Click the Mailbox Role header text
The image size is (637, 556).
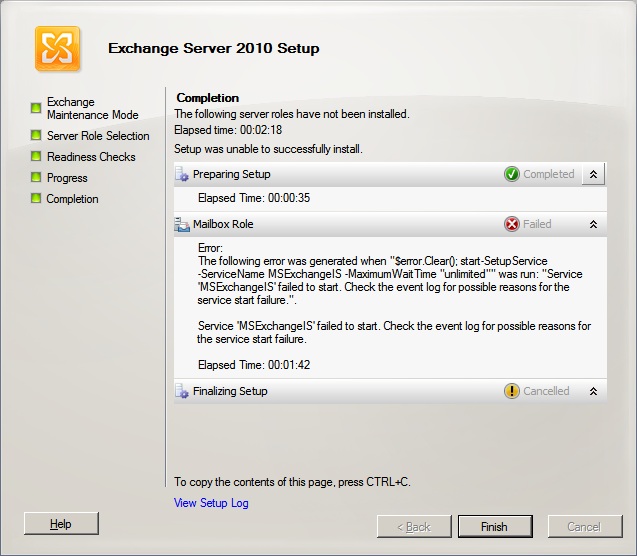click(x=223, y=224)
